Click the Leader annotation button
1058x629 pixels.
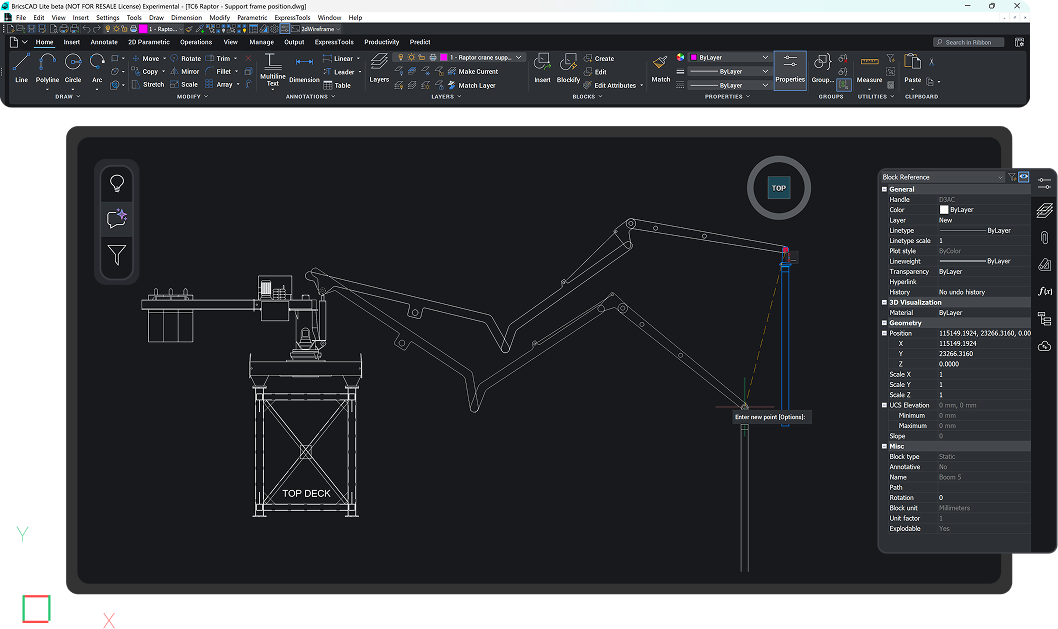[x=339, y=72]
